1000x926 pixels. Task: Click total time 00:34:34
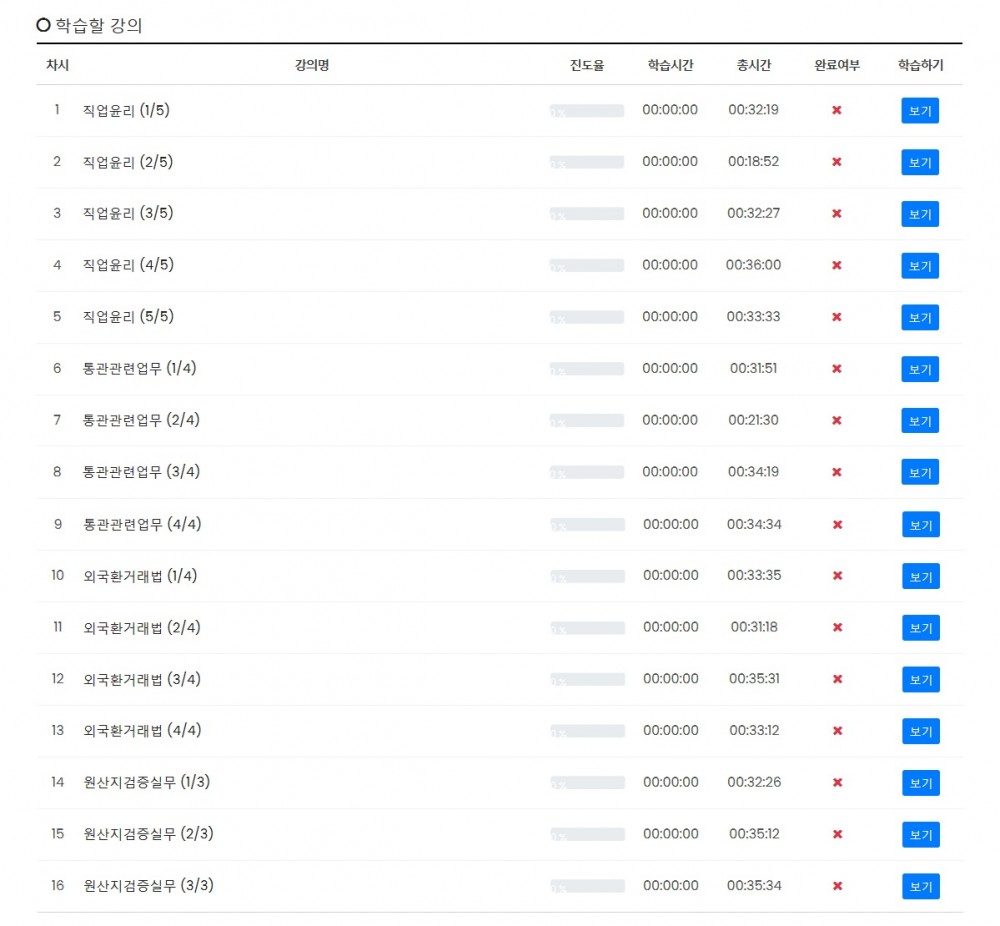click(x=754, y=524)
